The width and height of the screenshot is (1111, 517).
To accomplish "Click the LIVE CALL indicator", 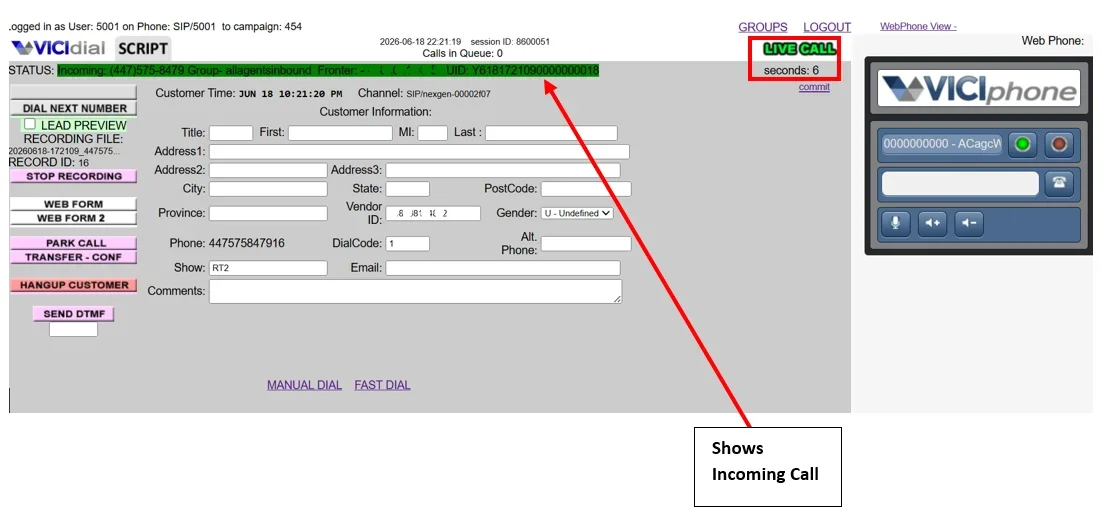I will tap(799, 49).
